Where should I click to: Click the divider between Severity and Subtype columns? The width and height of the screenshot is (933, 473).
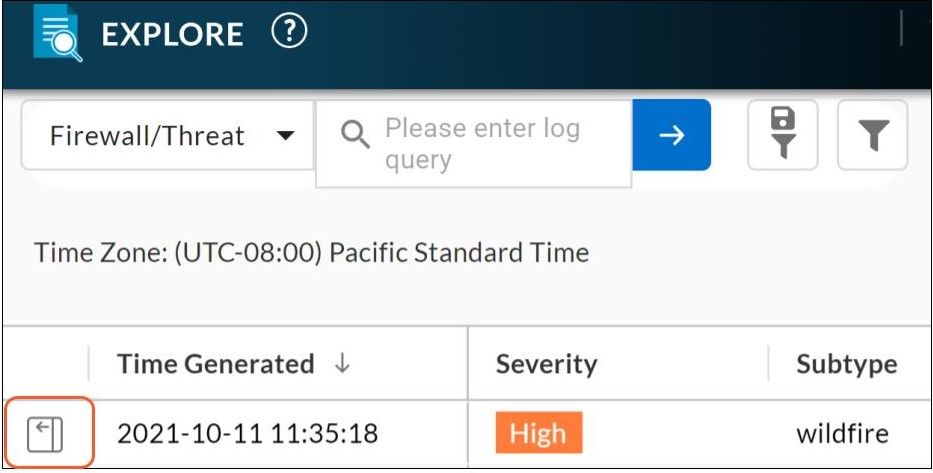pos(768,364)
